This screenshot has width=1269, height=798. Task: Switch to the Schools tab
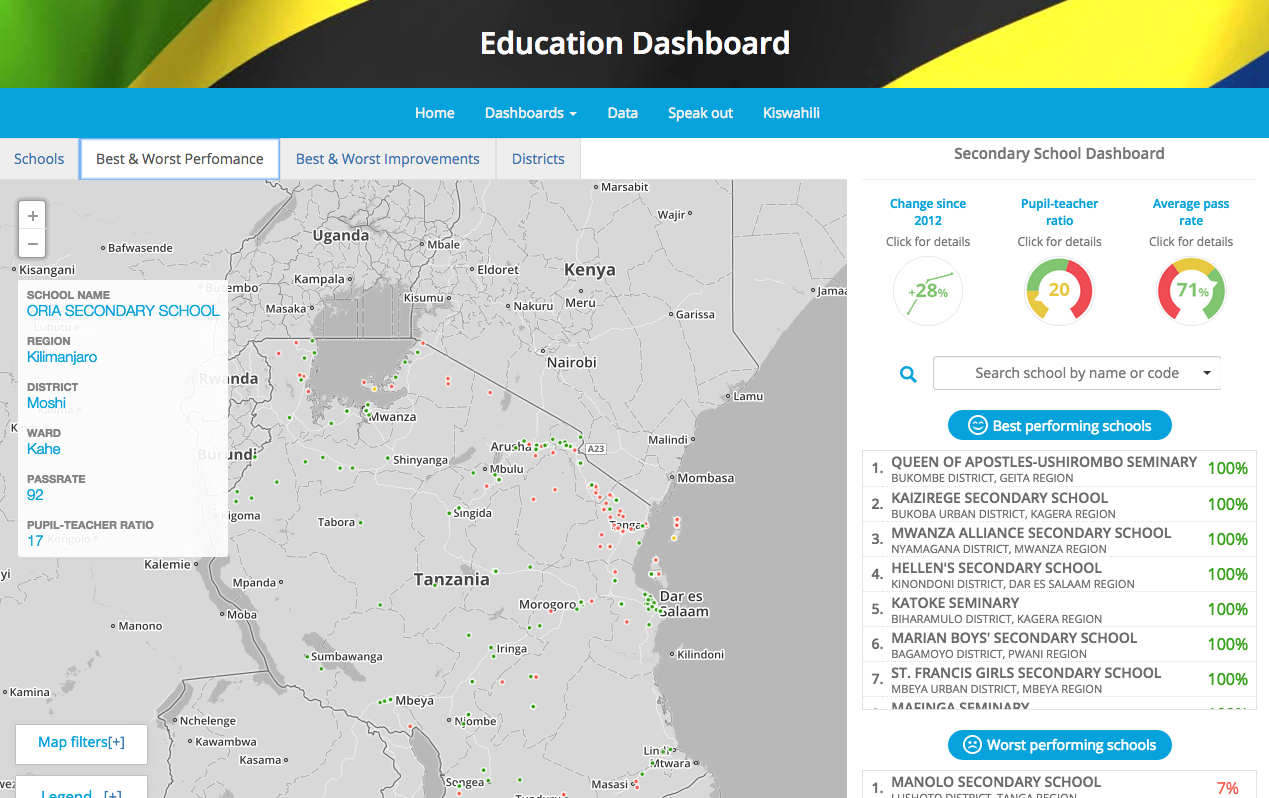coord(39,159)
